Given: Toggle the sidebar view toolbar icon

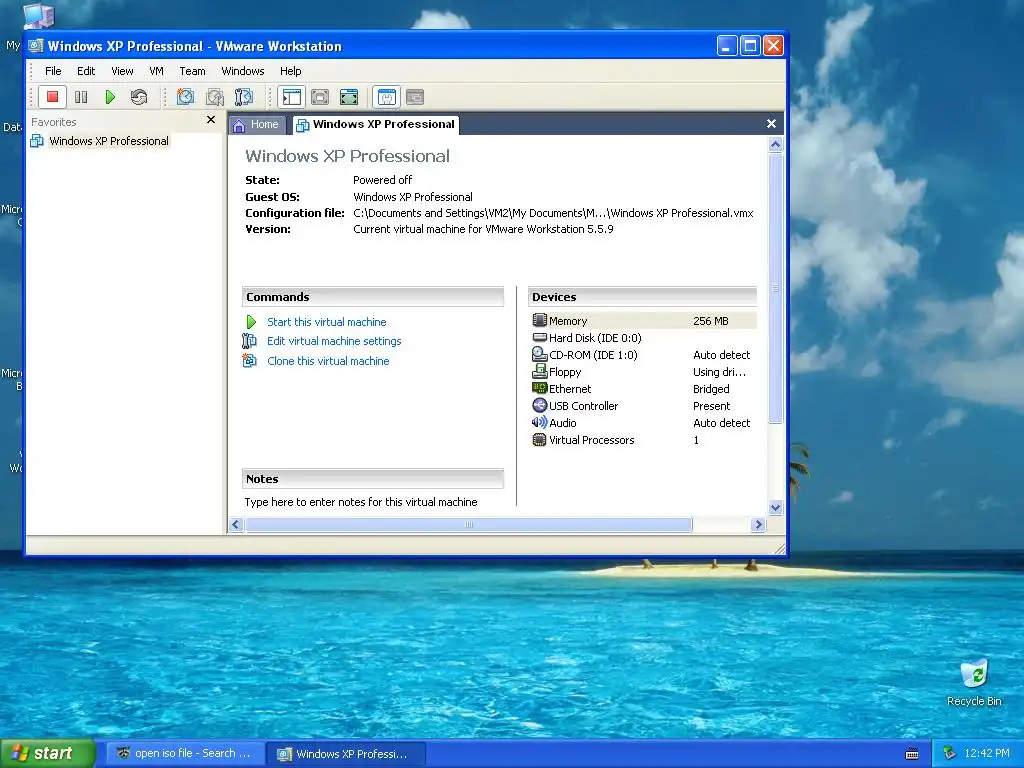Looking at the screenshot, I should (x=291, y=97).
